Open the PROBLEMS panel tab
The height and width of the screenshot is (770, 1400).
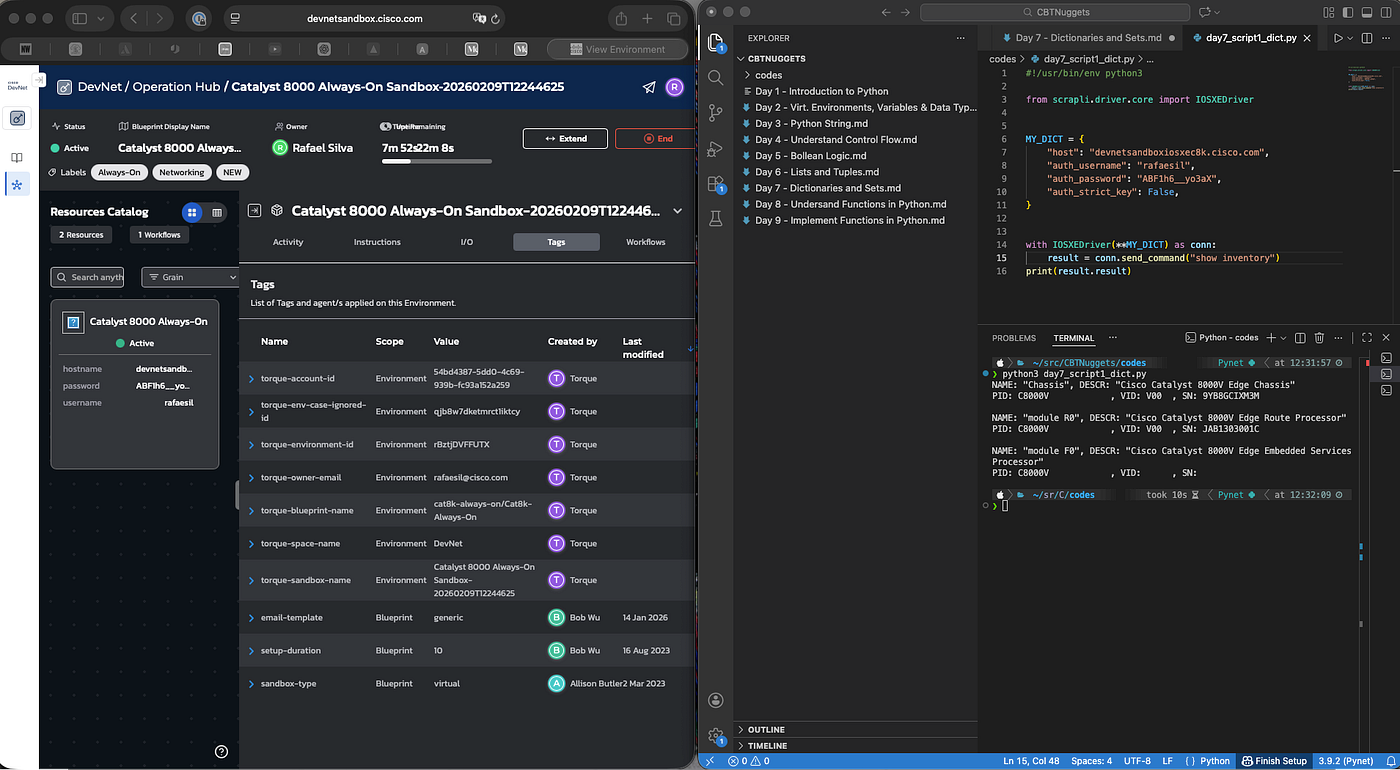(1014, 338)
